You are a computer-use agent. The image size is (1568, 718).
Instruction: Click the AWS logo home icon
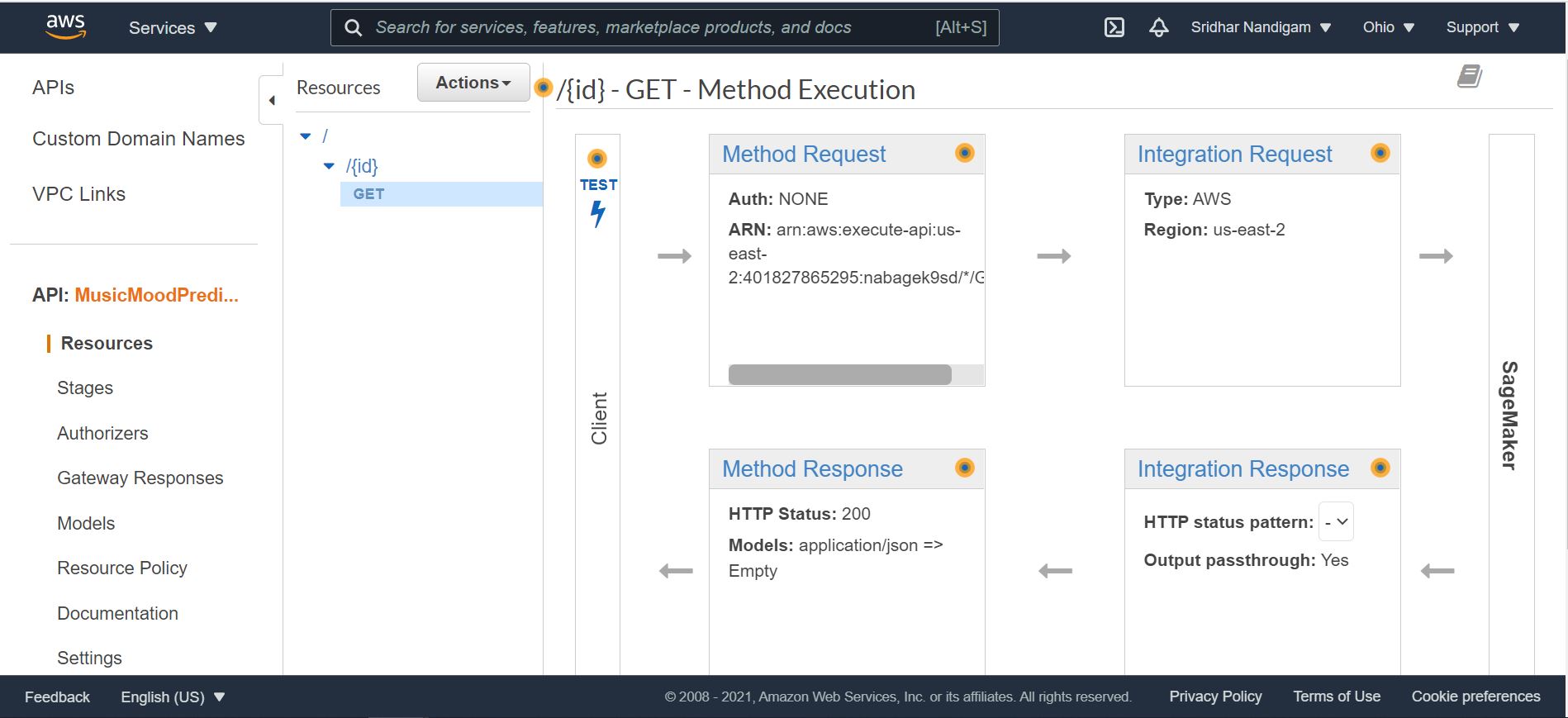(66, 26)
